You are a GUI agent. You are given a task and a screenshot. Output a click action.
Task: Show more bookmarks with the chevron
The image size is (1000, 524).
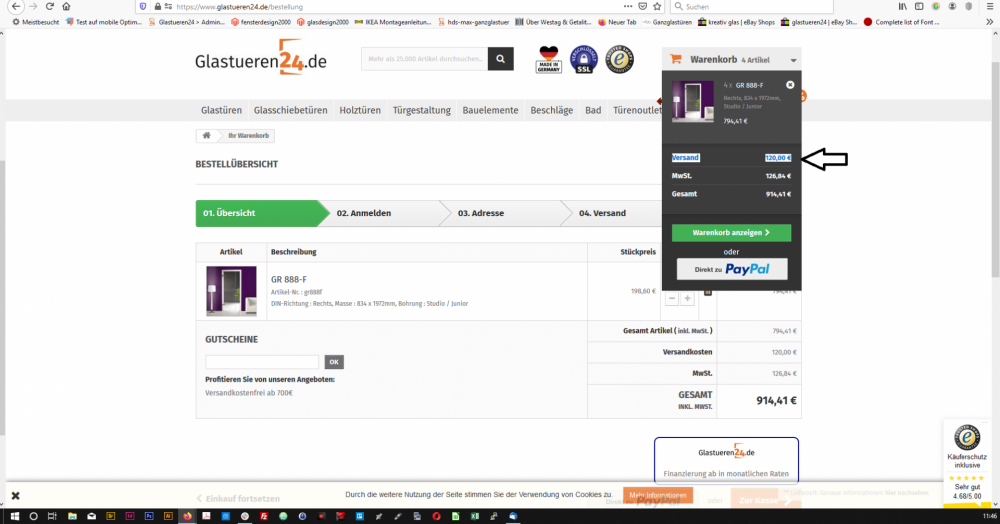(x=989, y=22)
